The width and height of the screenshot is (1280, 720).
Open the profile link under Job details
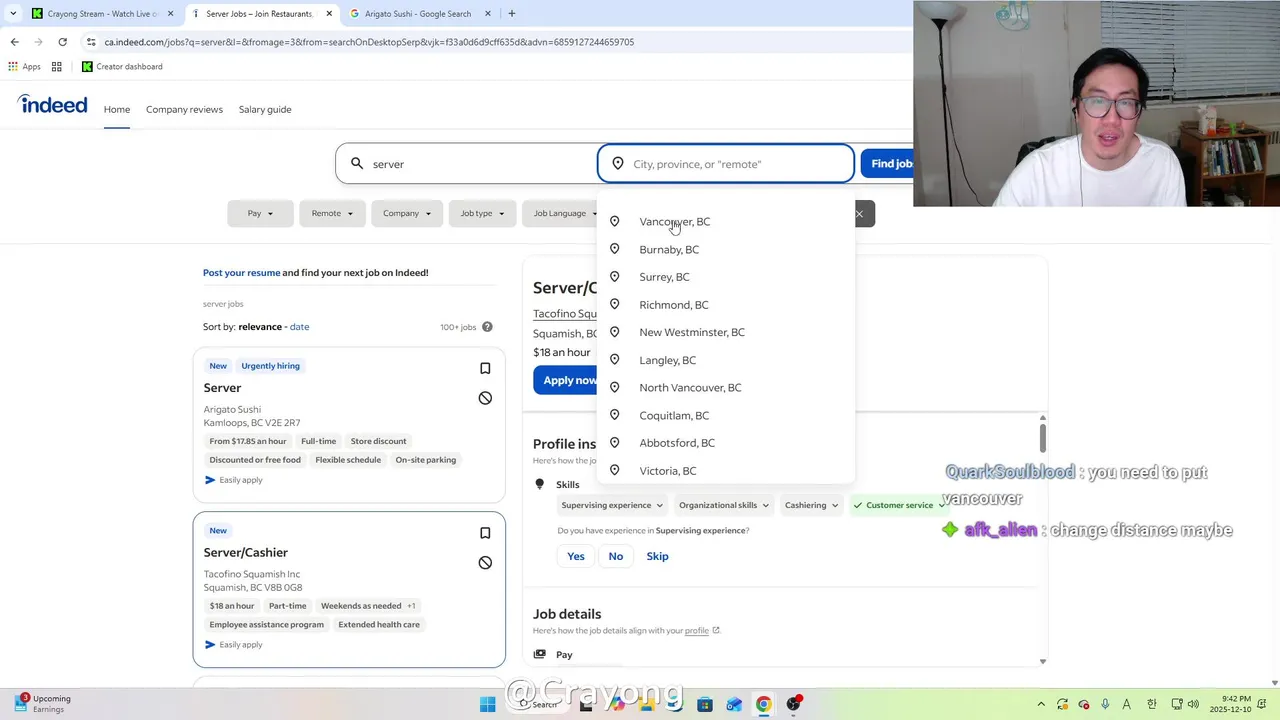pyautogui.click(x=697, y=631)
